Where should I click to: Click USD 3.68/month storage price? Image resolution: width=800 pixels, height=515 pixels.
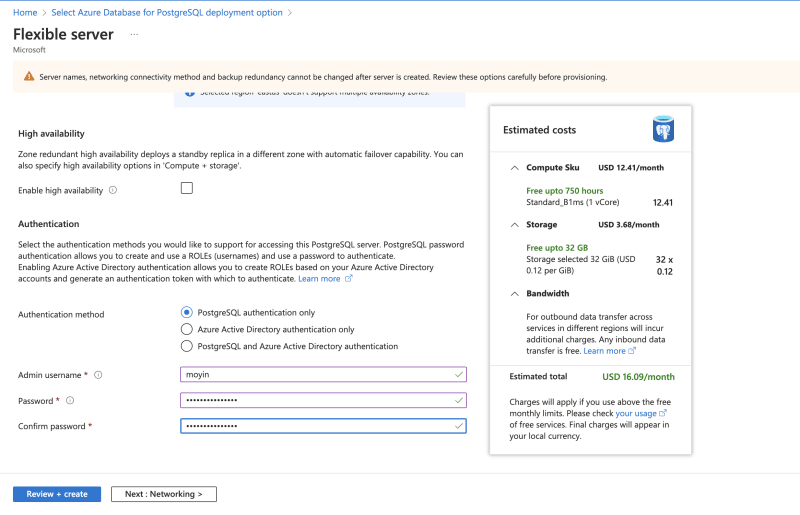[x=629, y=225]
